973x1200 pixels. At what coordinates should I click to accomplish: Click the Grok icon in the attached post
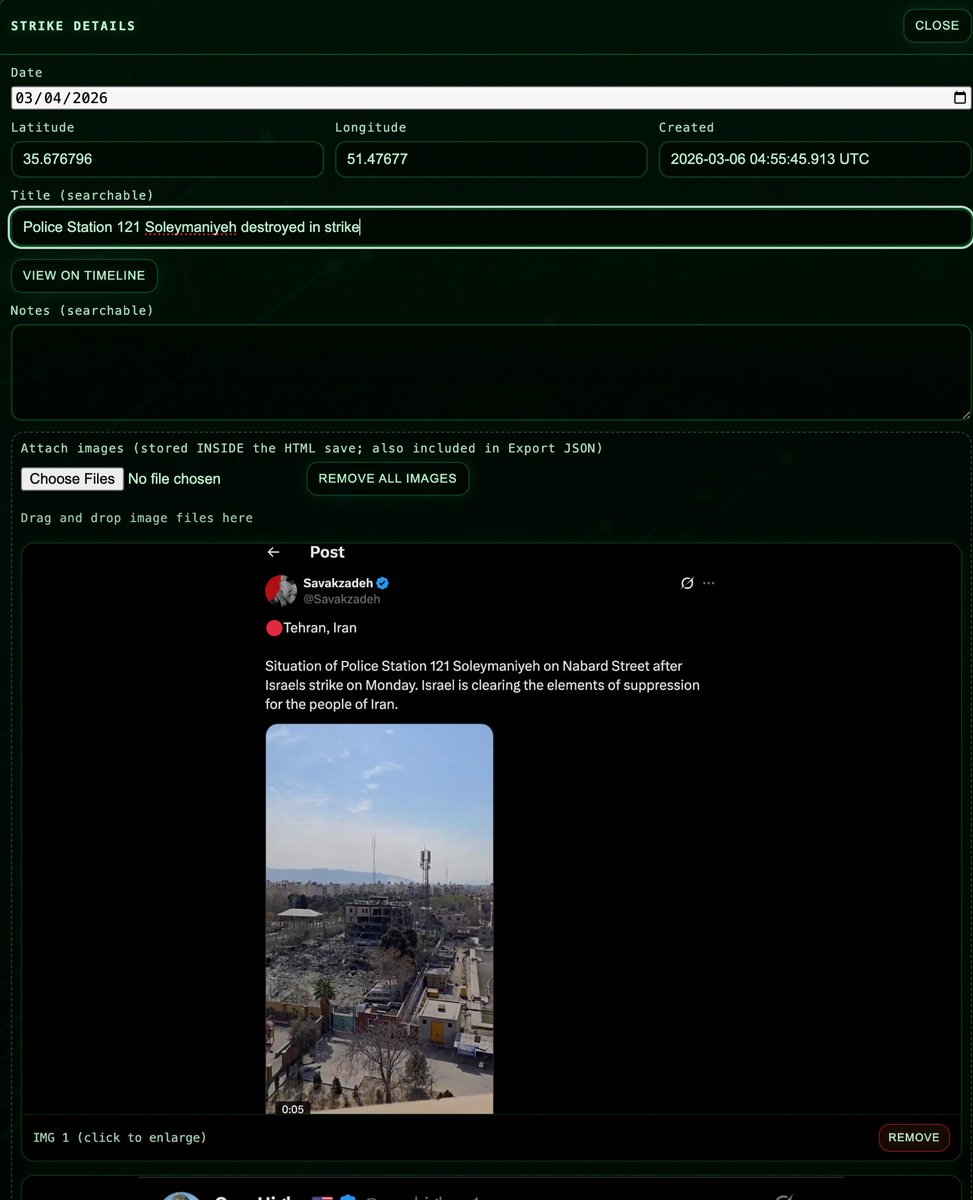686,582
